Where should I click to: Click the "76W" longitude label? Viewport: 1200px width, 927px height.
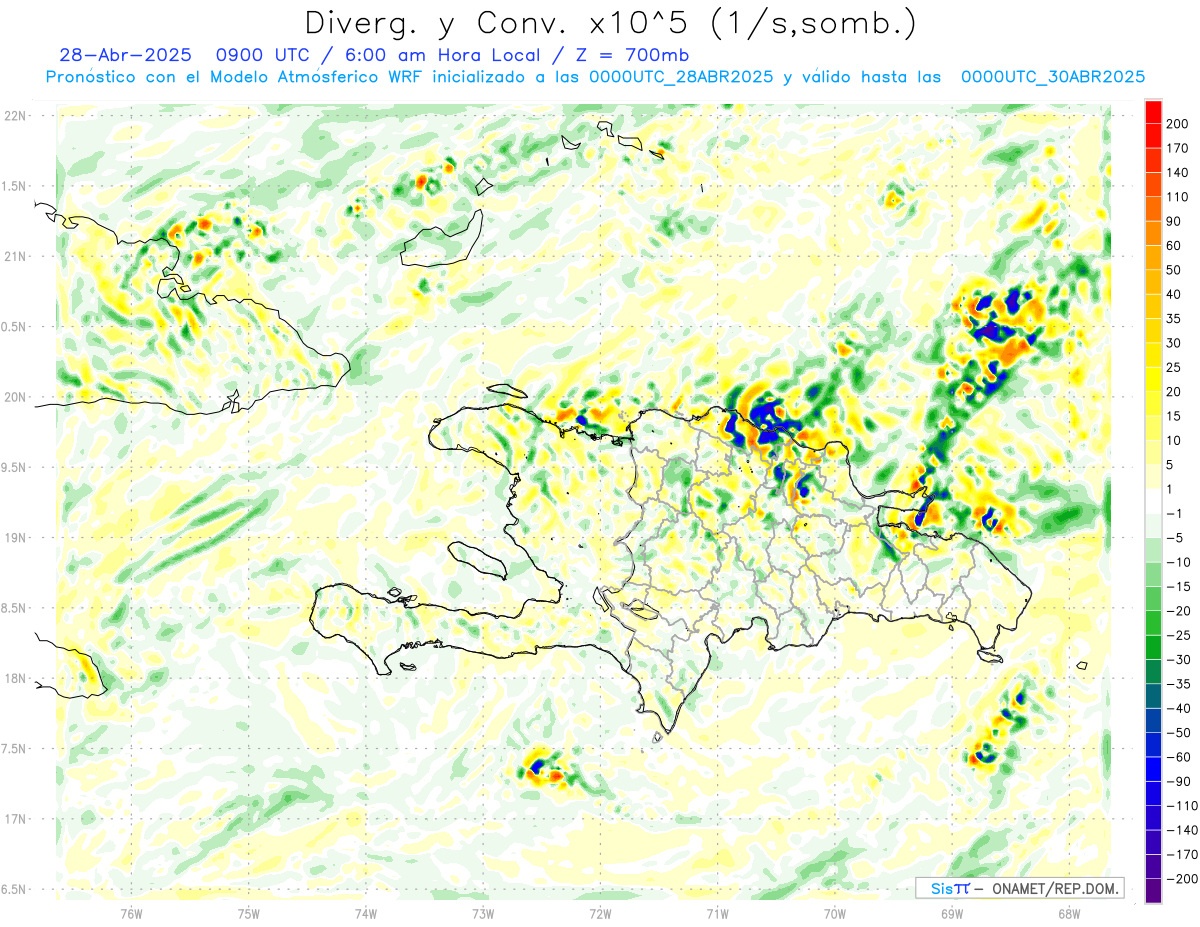click(x=131, y=913)
